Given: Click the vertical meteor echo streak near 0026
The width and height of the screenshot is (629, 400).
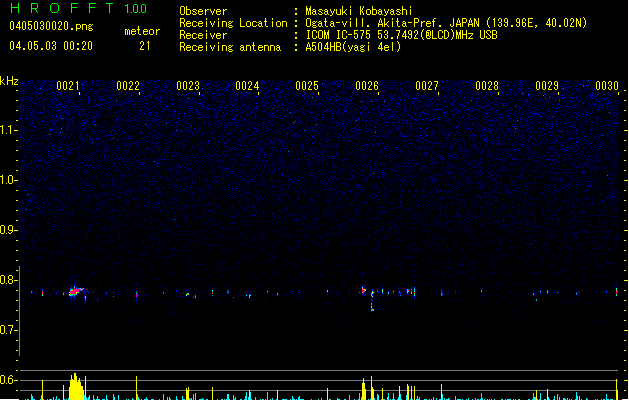Looking at the screenshot, I should pyautogui.click(x=372, y=301).
